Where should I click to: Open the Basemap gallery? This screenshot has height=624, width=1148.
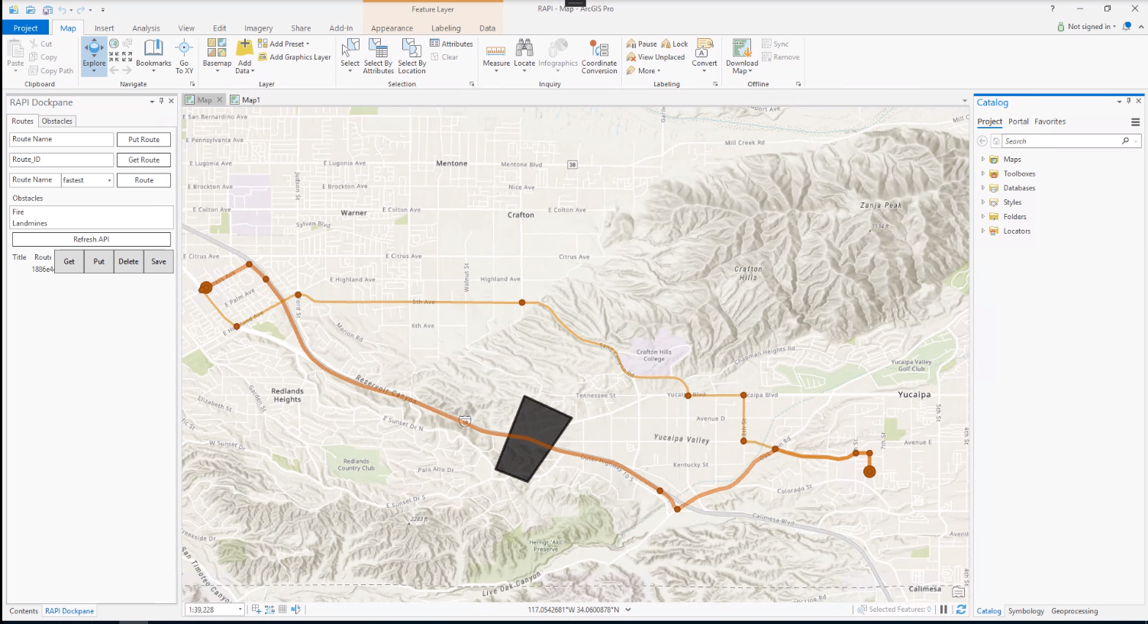[217, 56]
